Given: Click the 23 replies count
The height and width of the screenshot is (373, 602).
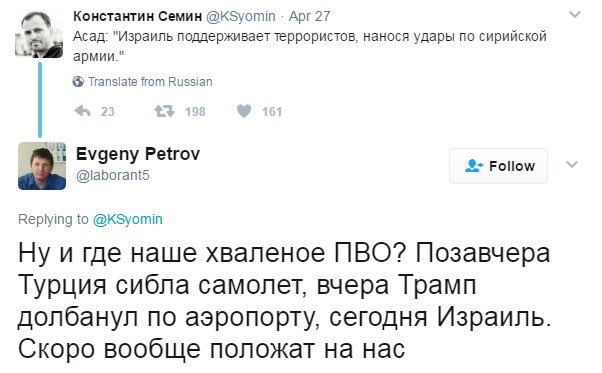Looking at the screenshot, I should tap(108, 112).
